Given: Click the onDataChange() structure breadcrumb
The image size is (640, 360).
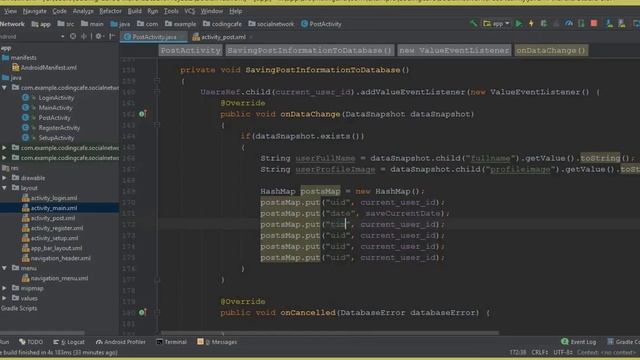Looking at the screenshot, I should [x=551, y=51].
